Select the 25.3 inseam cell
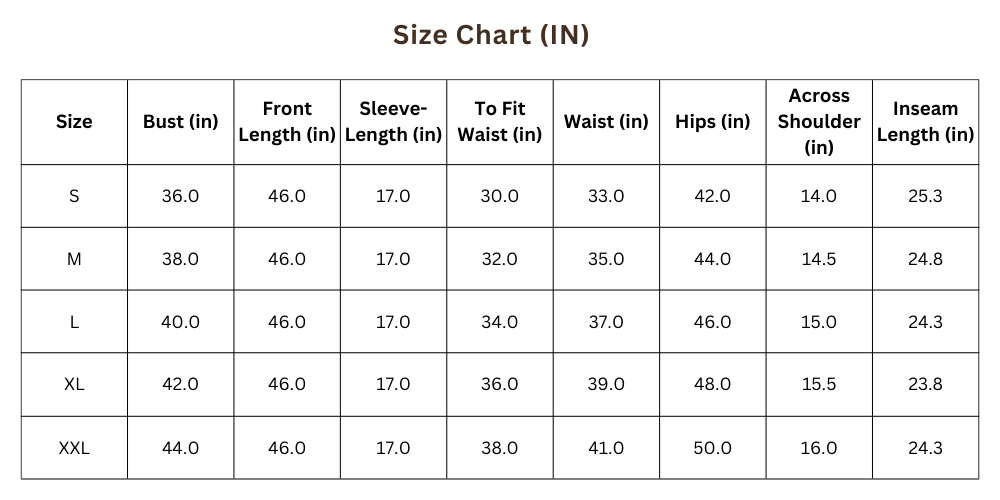This screenshot has width=1000, height=500. pyautogui.click(x=925, y=196)
